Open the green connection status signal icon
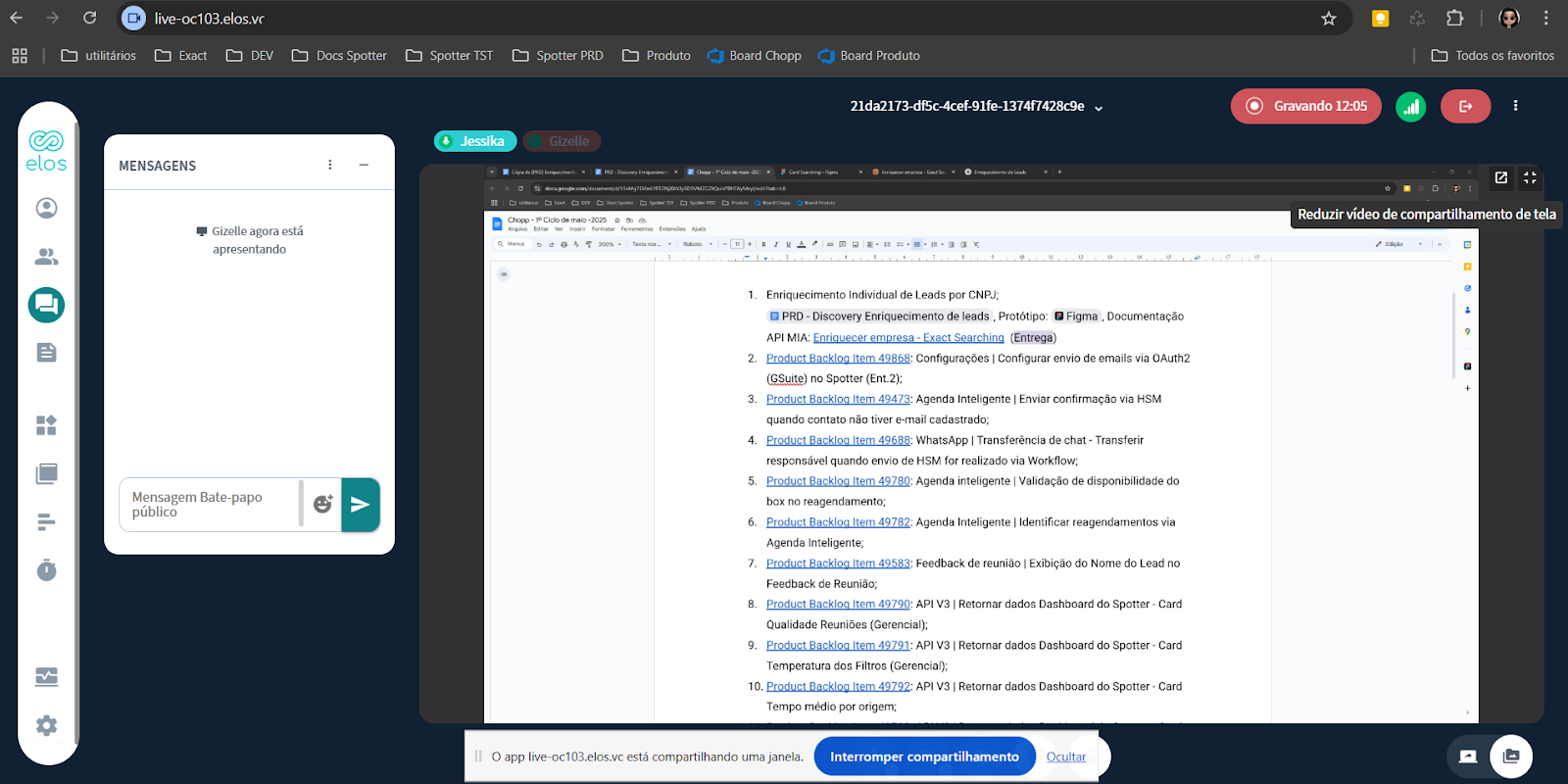This screenshot has width=1568, height=784. [x=1411, y=106]
